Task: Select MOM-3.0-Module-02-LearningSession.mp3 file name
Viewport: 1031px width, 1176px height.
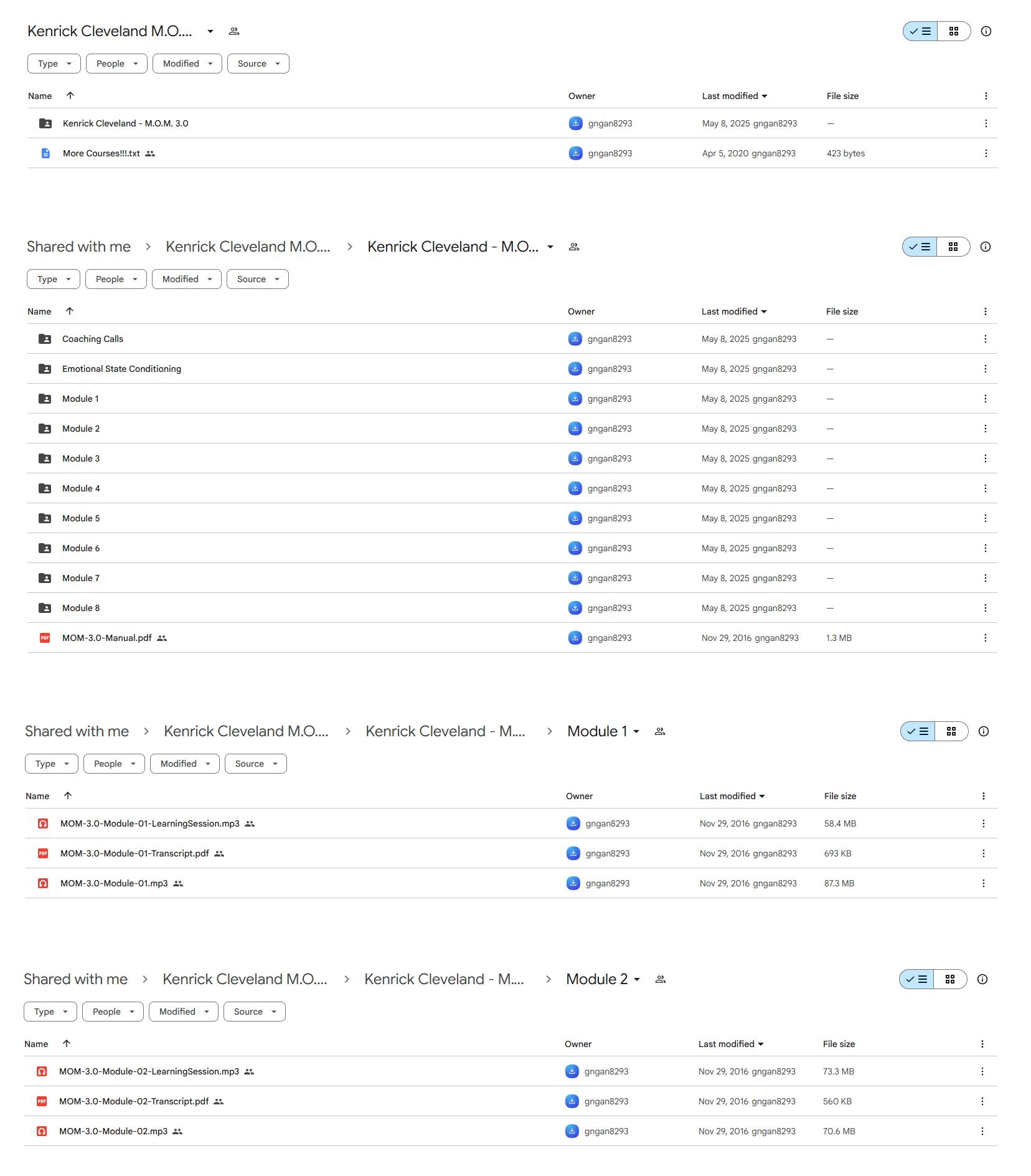Action: (149, 1071)
